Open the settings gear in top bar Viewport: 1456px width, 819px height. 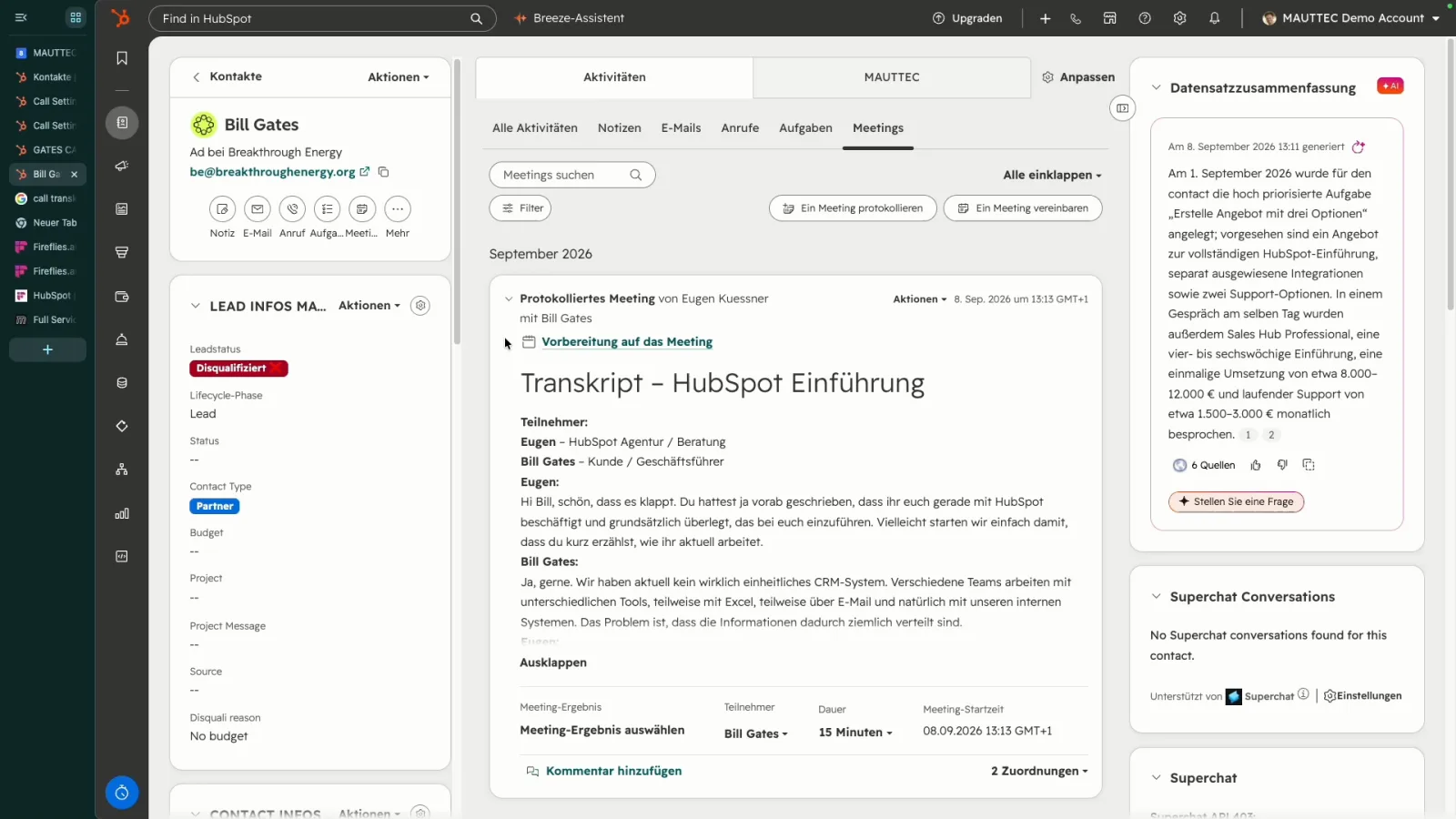click(x=1180, y=18)
